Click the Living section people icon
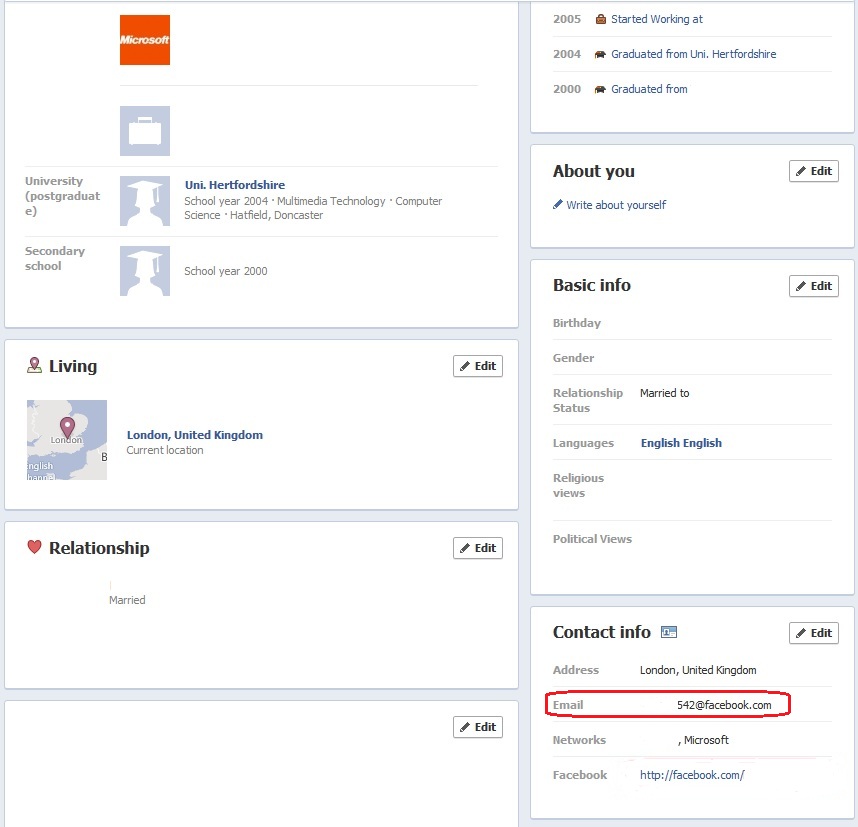This screenshot has height=827, width=858. point(34,366)
